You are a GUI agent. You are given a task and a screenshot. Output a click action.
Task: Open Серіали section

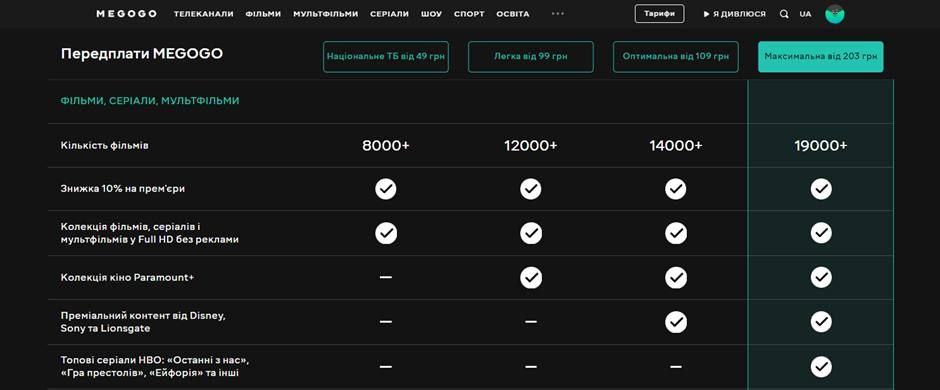click(390, 14)
